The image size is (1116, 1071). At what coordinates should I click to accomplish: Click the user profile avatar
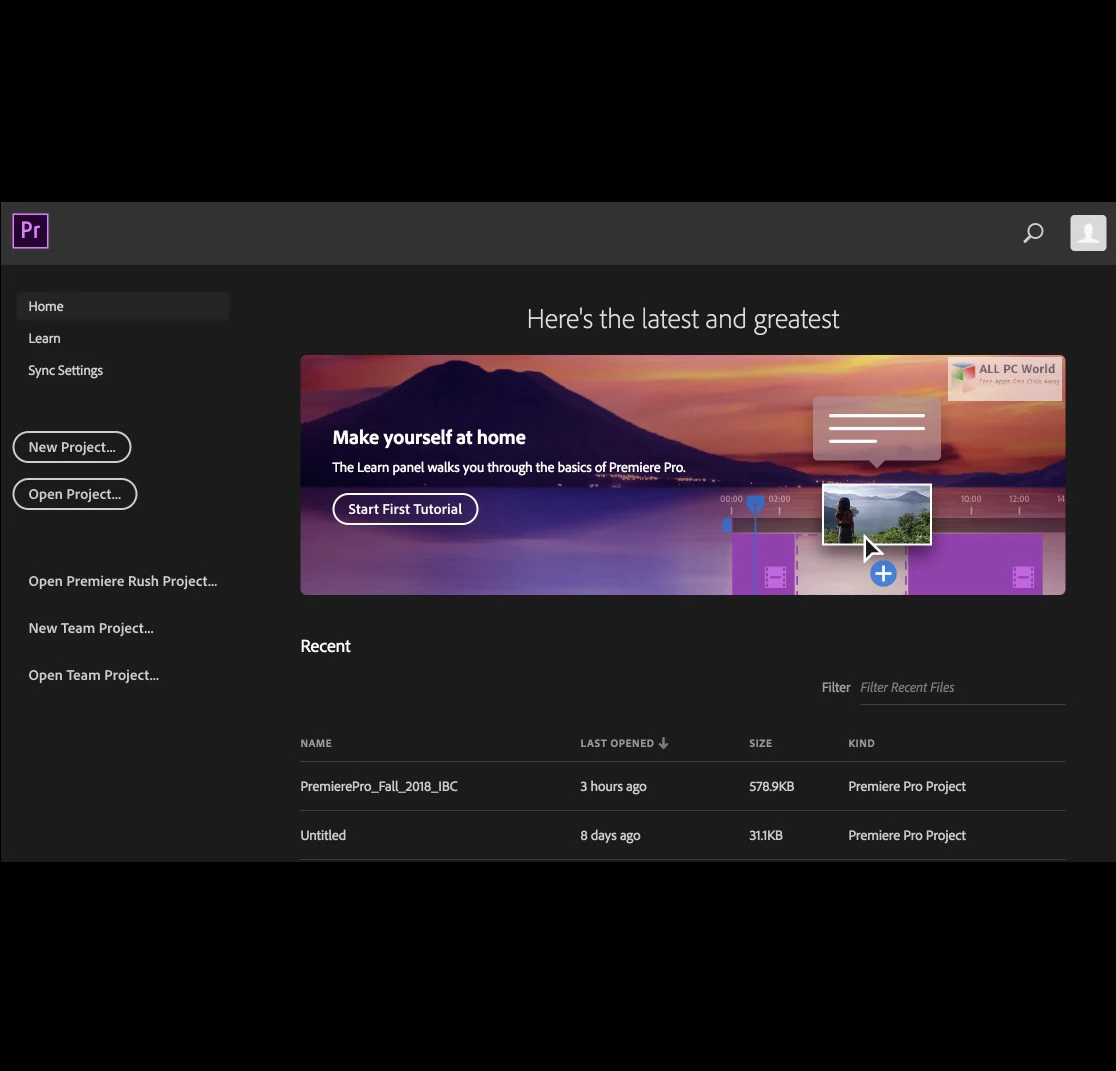coord(1088,232)
